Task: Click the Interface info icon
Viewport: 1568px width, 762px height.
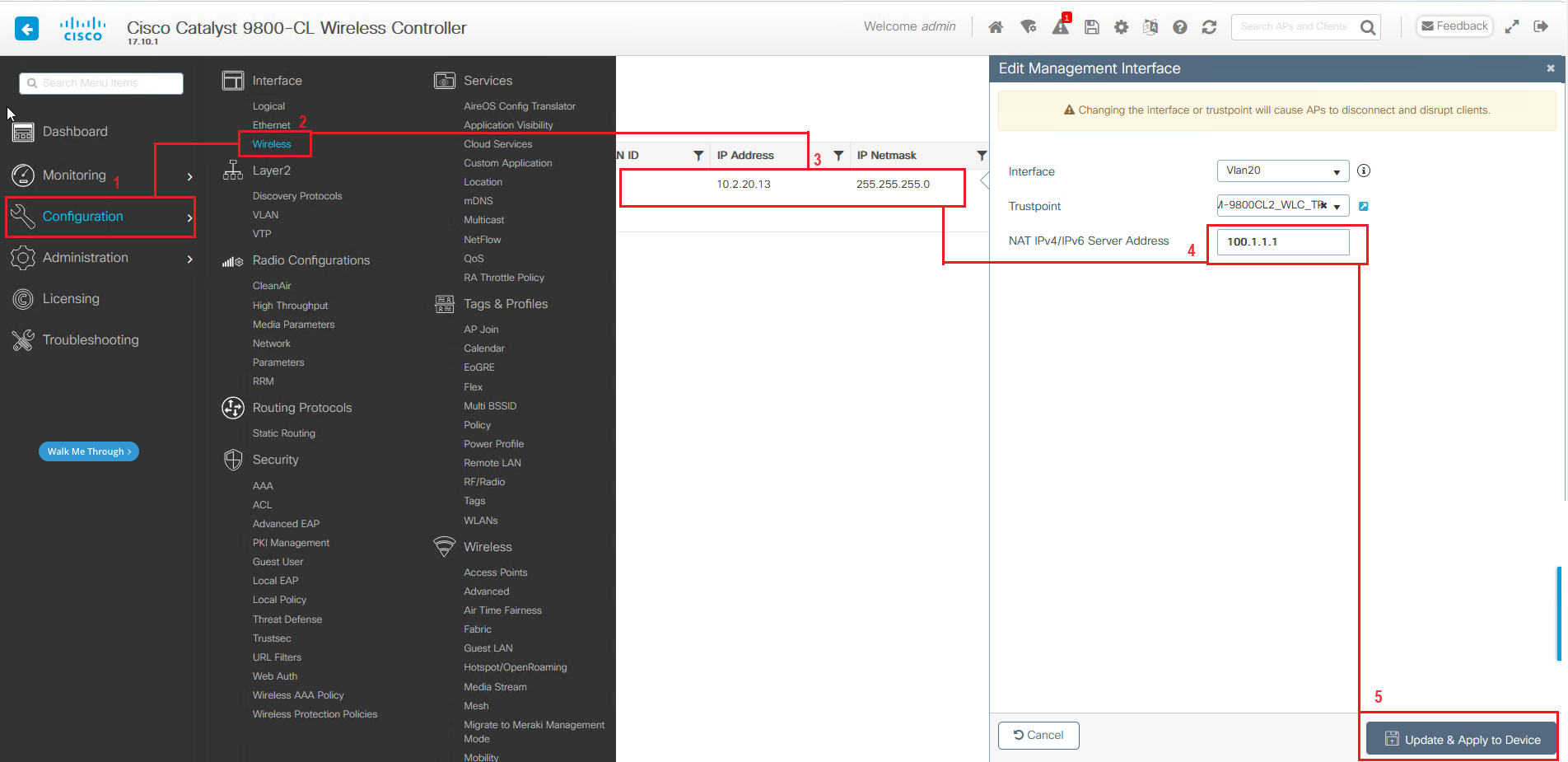Action: [x=1364, y=171]
